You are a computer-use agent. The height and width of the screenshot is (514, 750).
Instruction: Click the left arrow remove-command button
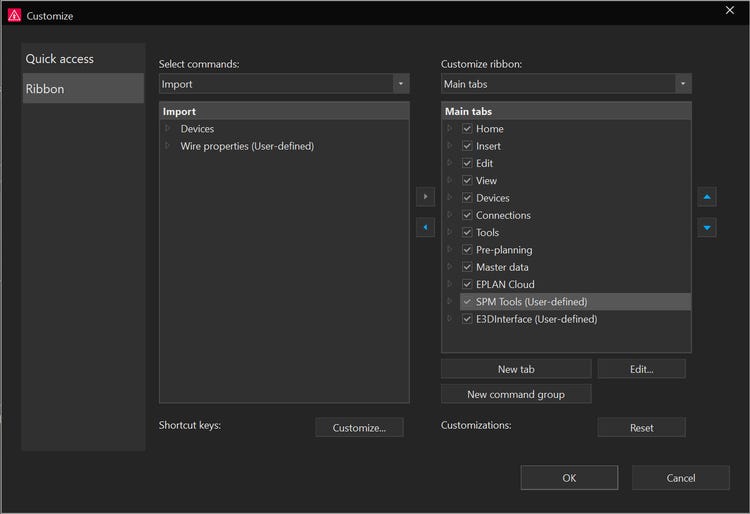pyautogui.click(x=425, y=228)
